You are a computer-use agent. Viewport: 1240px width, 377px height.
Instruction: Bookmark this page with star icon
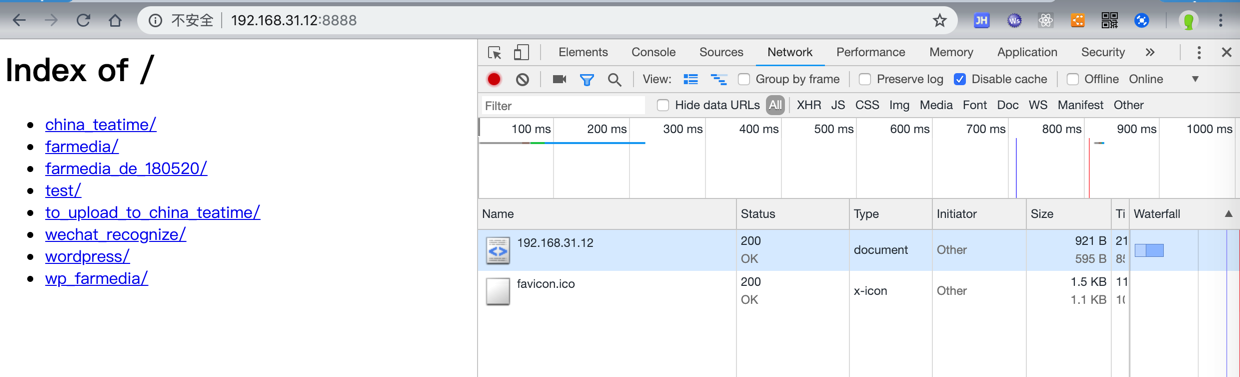coord(939,20)
